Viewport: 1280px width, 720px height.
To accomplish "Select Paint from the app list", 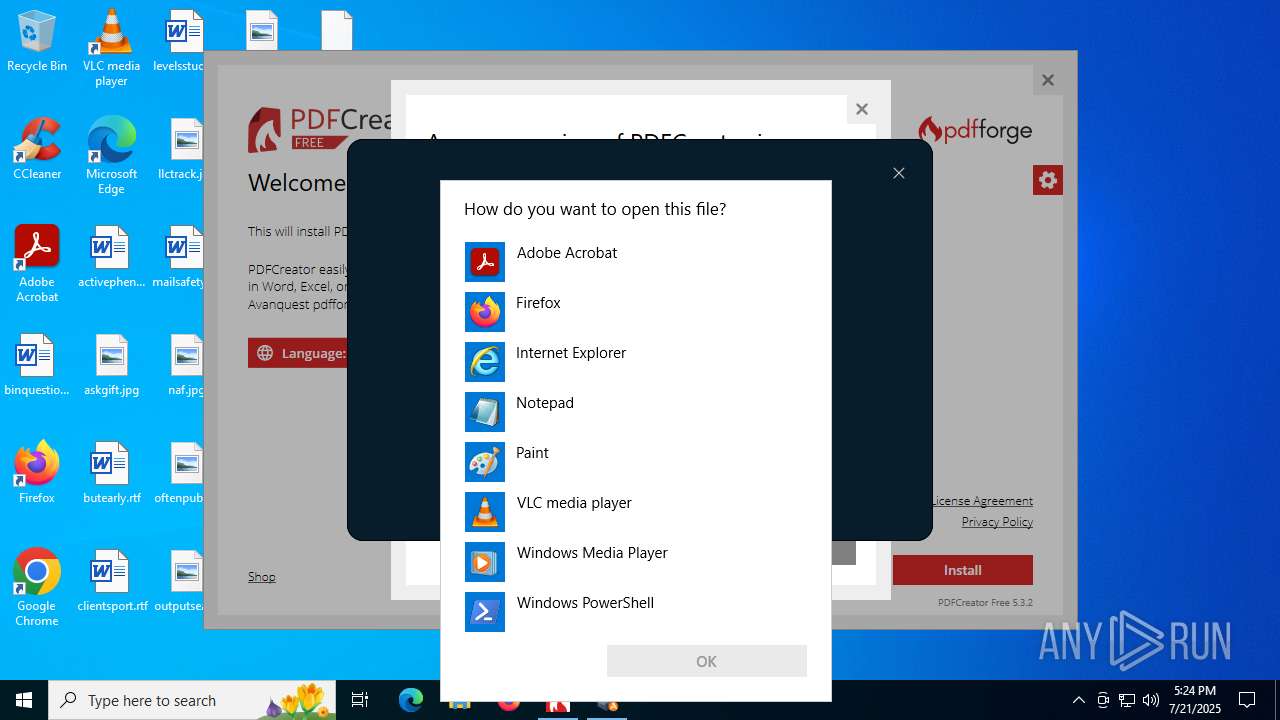I will pyautogui.click(x=635, y=462).
